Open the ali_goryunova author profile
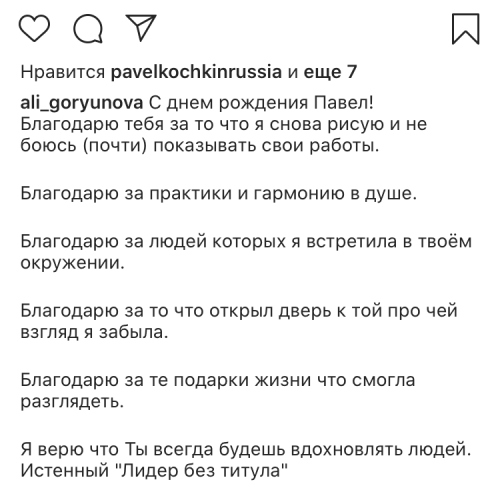 coord(82,103)
